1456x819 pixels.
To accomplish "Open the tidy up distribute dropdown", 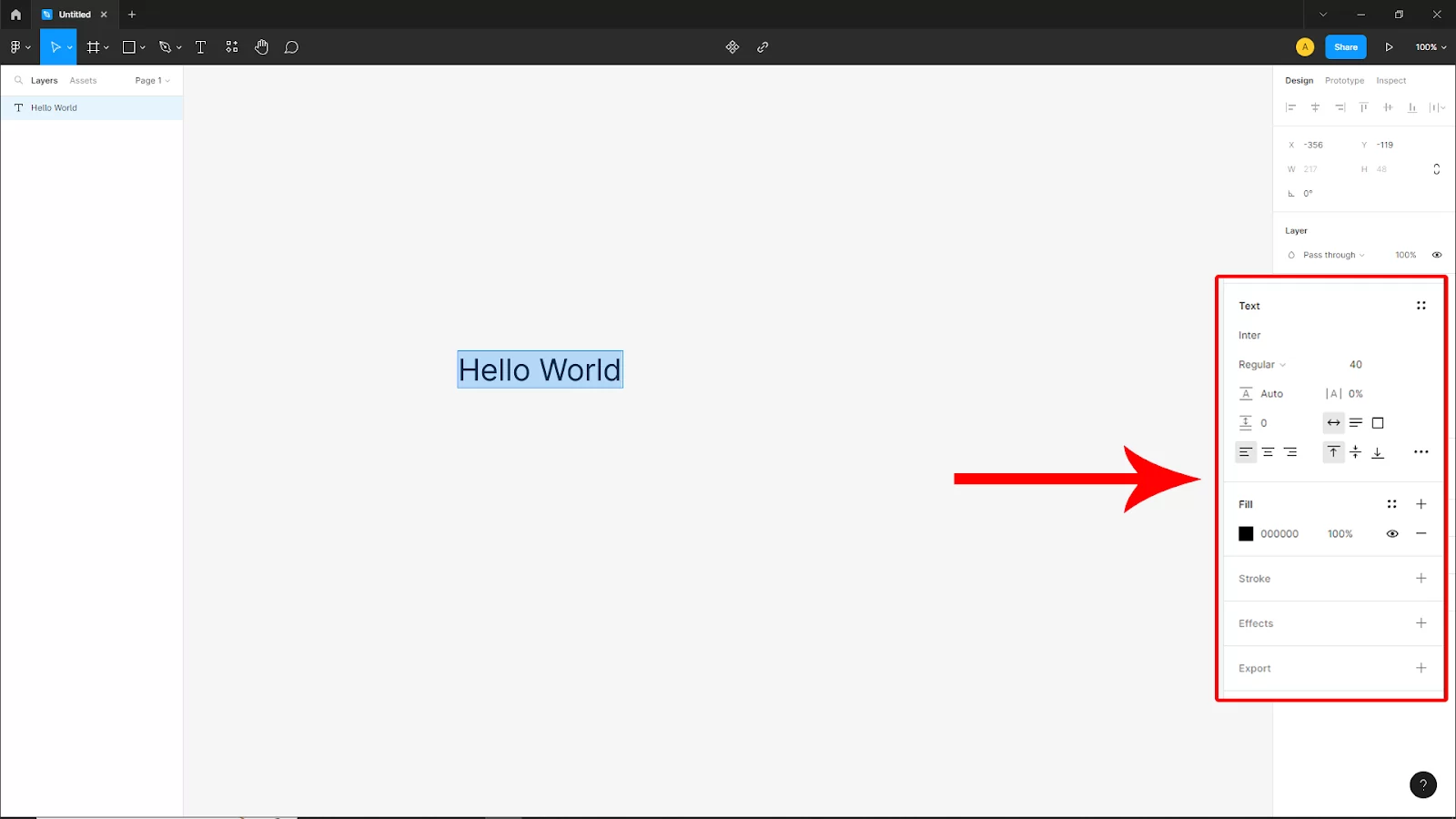I will pos(1438,107).
